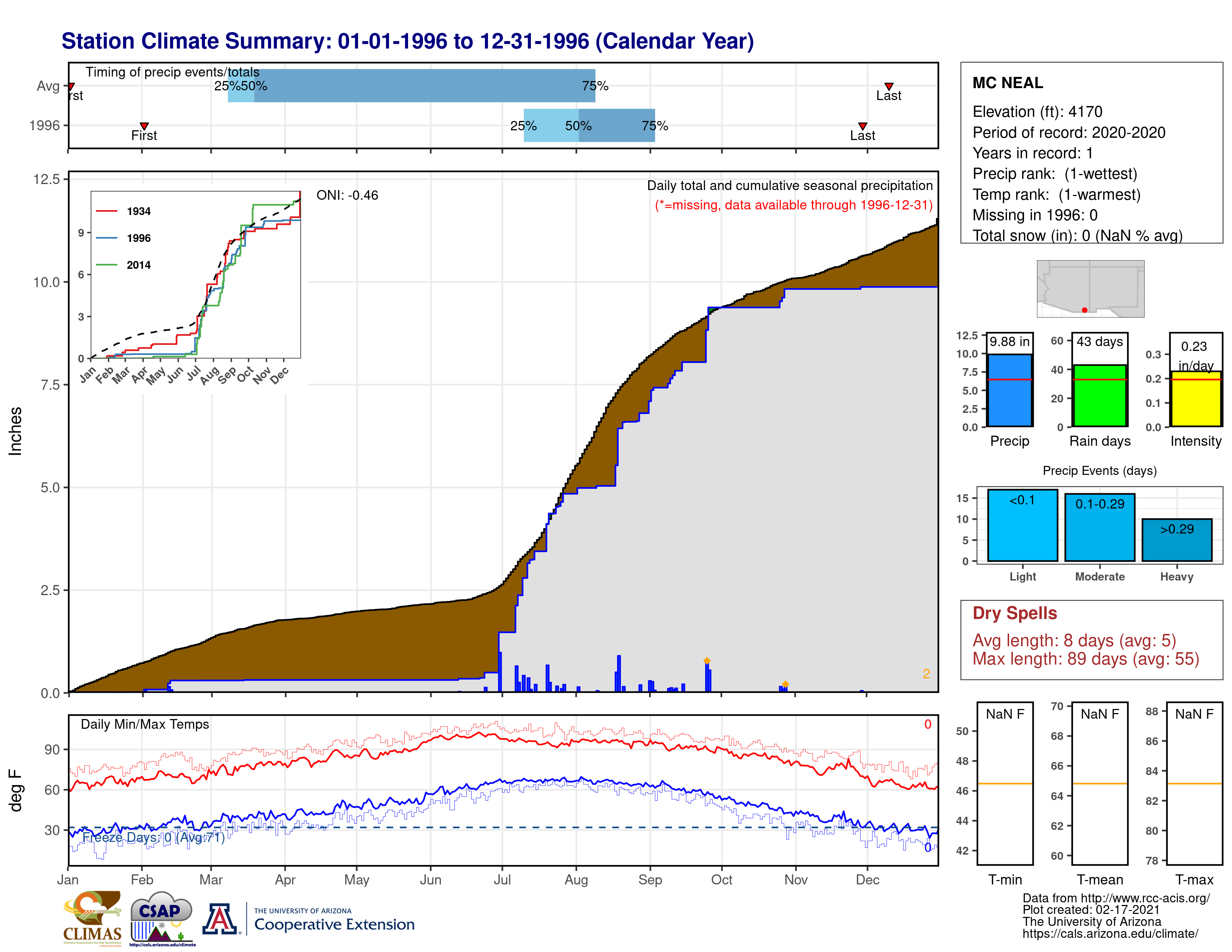This screenshot has height=952, width=1232.
Task: Click the MC NEAL station name
Action: click(x=1008, y=83)
